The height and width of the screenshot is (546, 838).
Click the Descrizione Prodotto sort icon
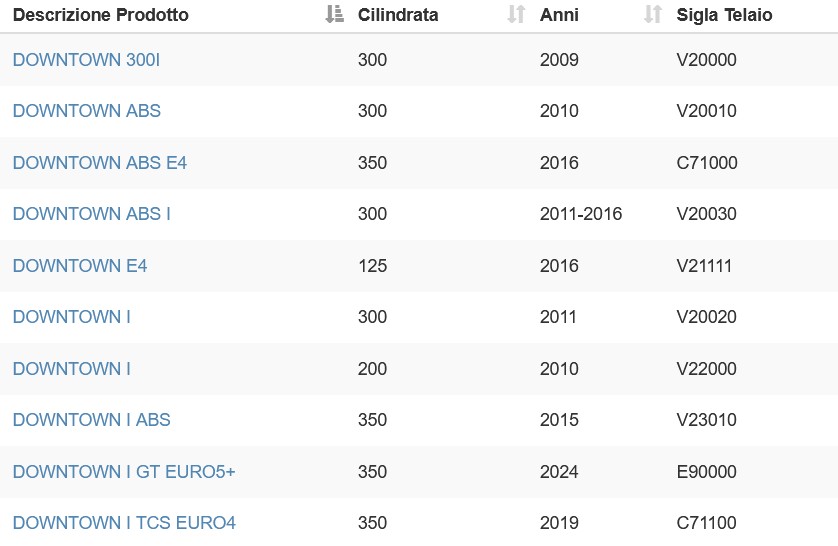335,14
